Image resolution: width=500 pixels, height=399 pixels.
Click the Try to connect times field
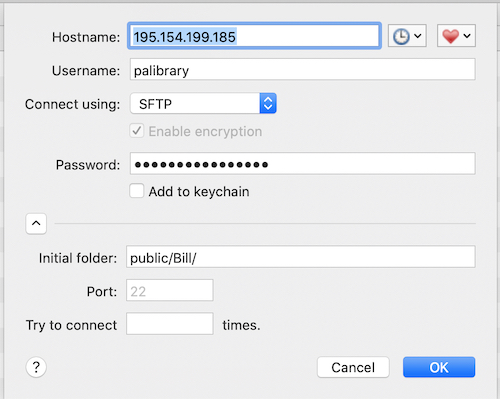click(170, 324)
